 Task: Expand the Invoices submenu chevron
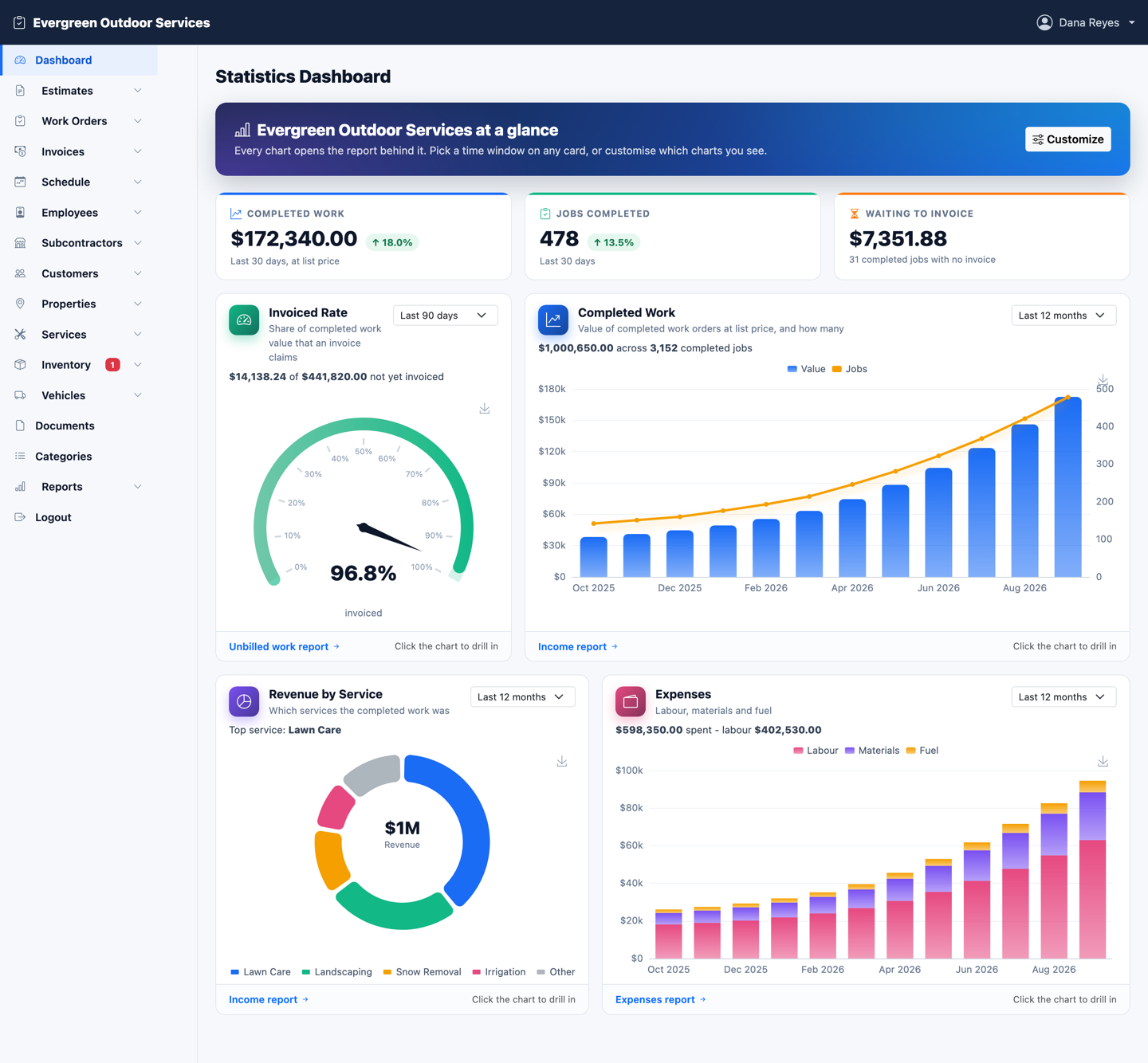click(x=138, y=151)
